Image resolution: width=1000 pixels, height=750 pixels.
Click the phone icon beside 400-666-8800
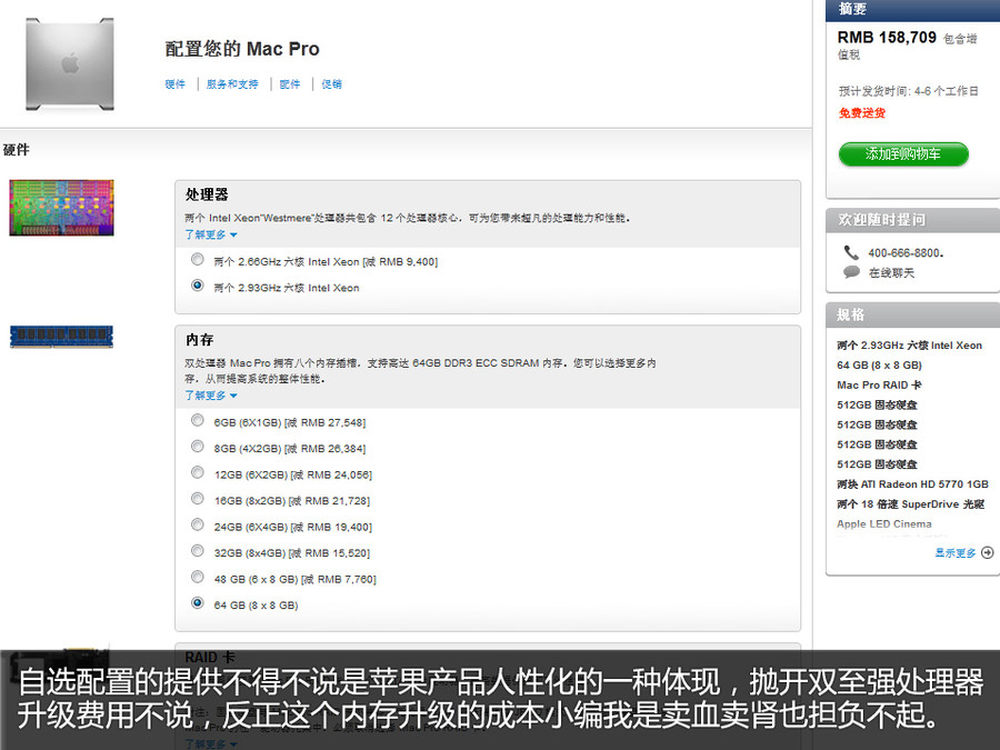pyautogui.click(x=851, y=253)
